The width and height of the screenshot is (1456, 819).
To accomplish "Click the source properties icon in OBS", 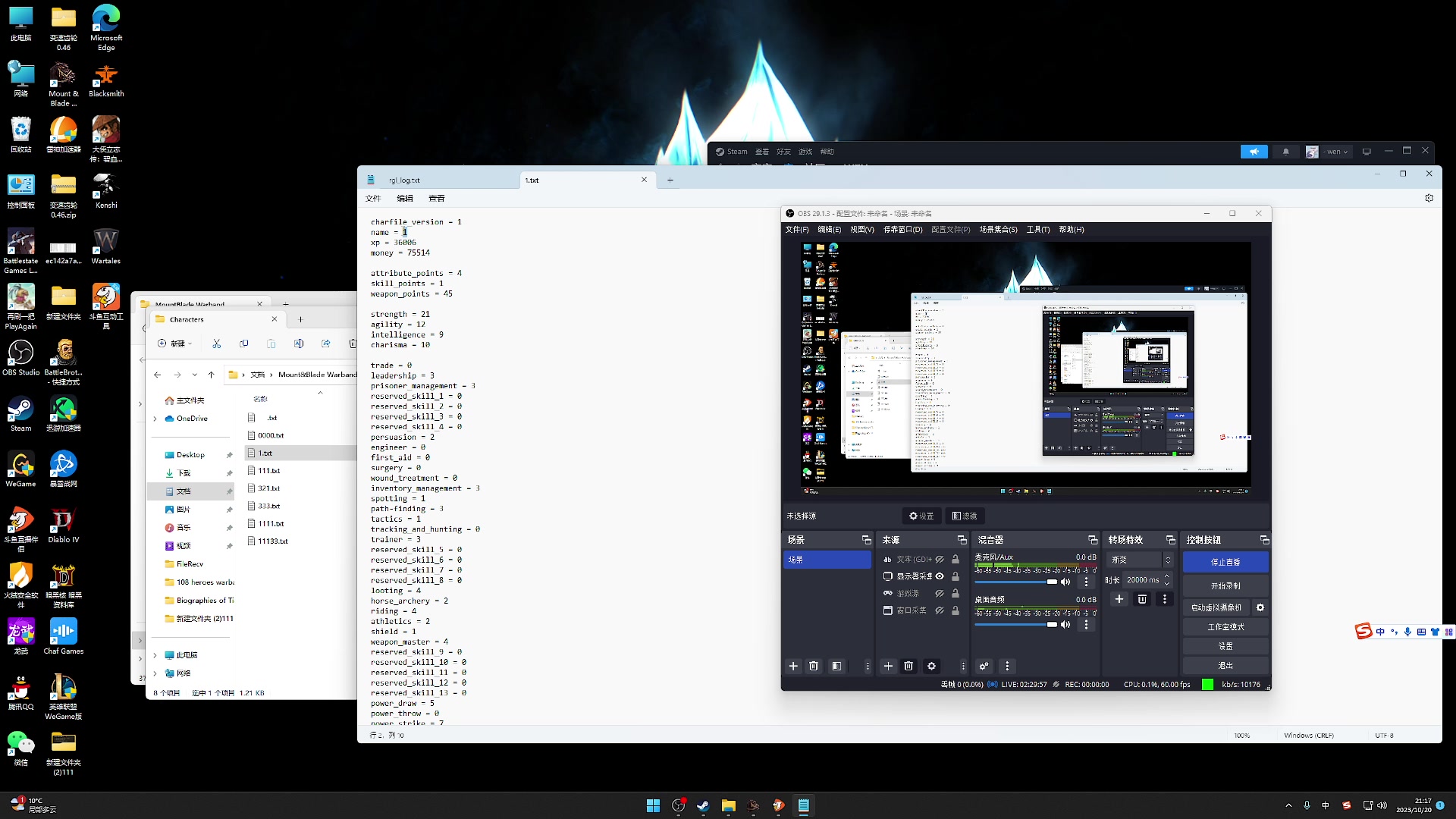I will click(931, 666).
